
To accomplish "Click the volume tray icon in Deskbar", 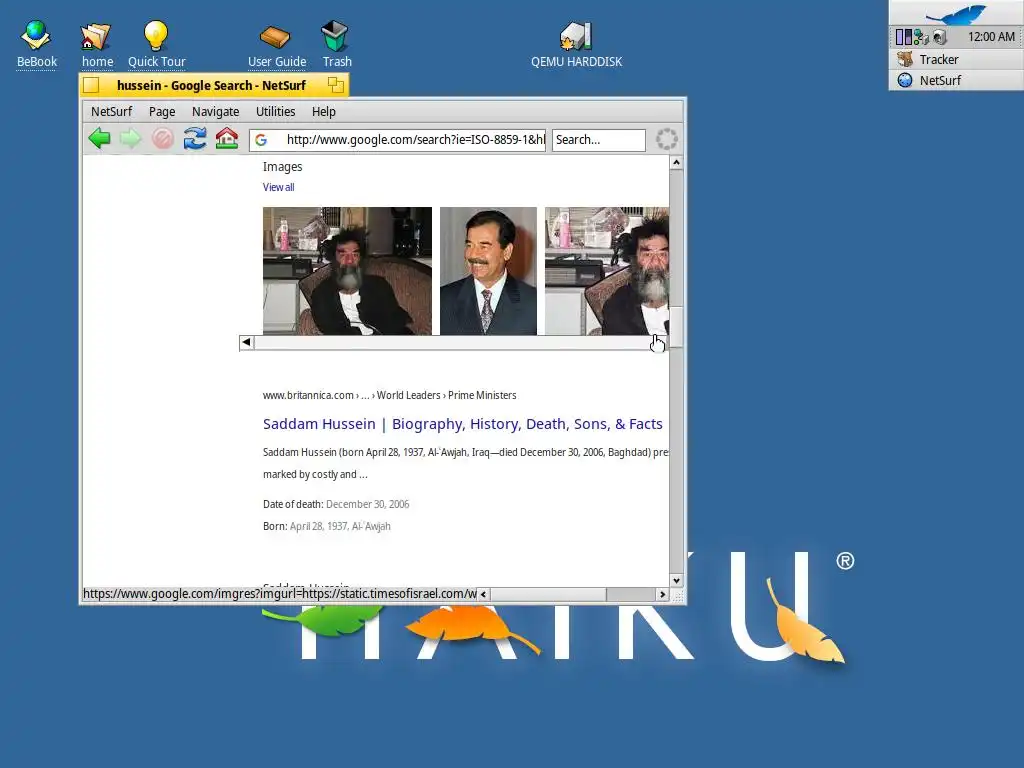I will (940, 37).
